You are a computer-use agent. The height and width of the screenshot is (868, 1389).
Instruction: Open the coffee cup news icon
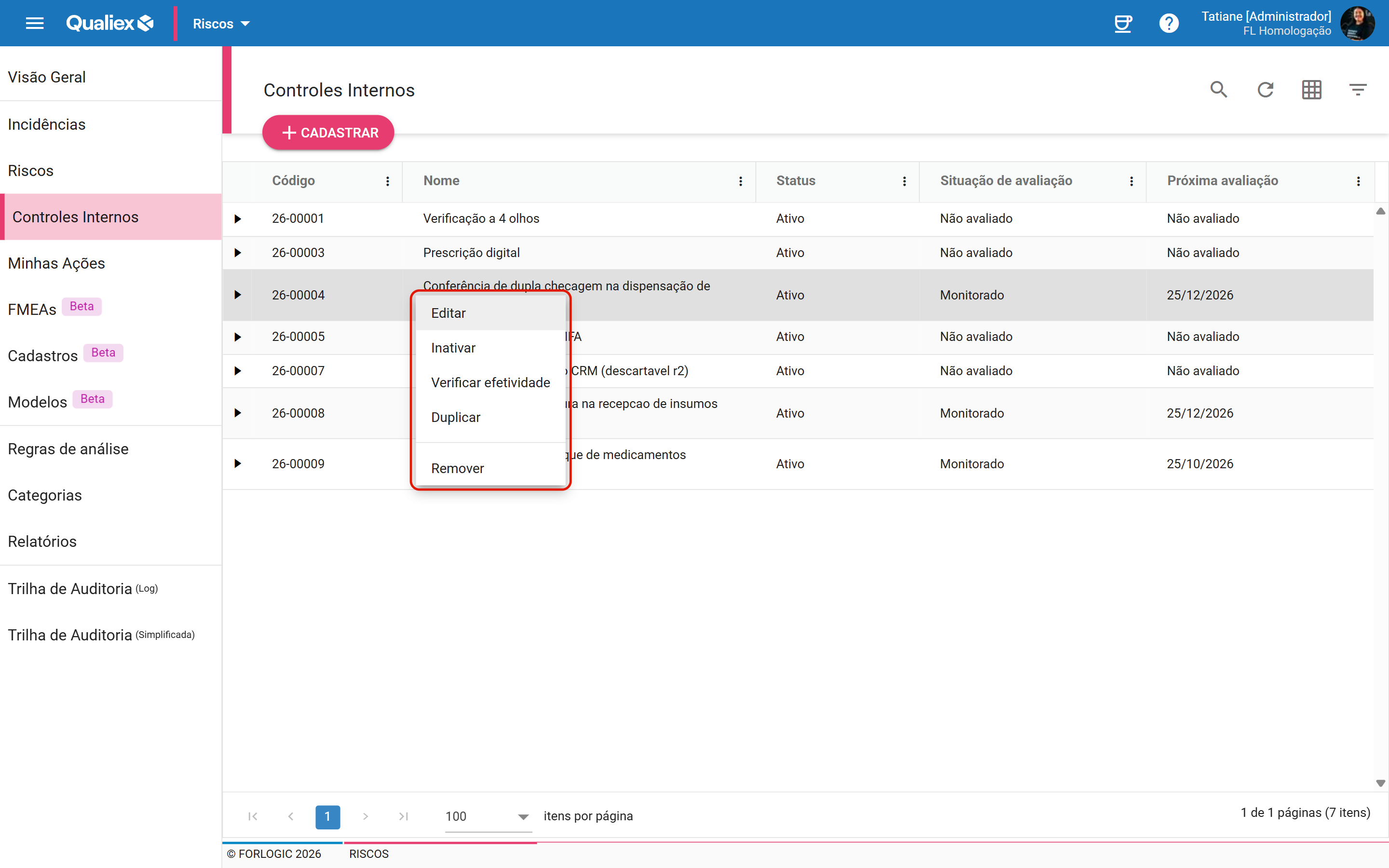pos(1123,24)
